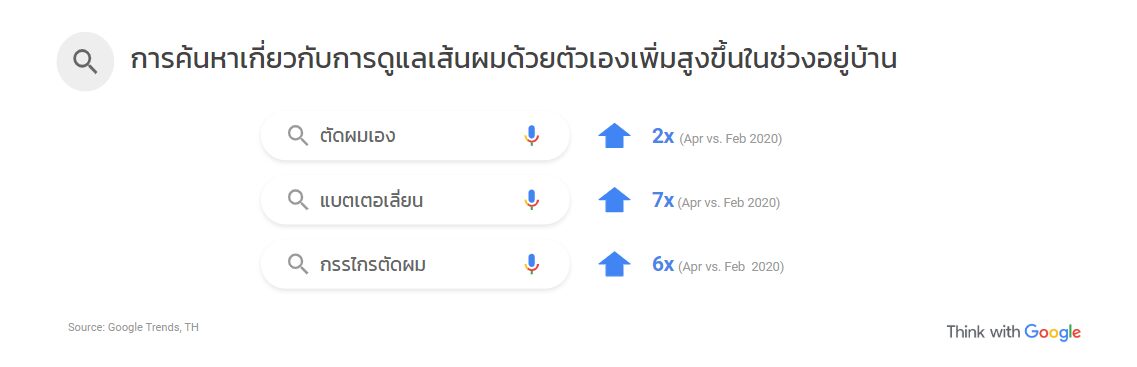
Task: Click the Thai headline about hair care searches
Action: coord(513,59)
